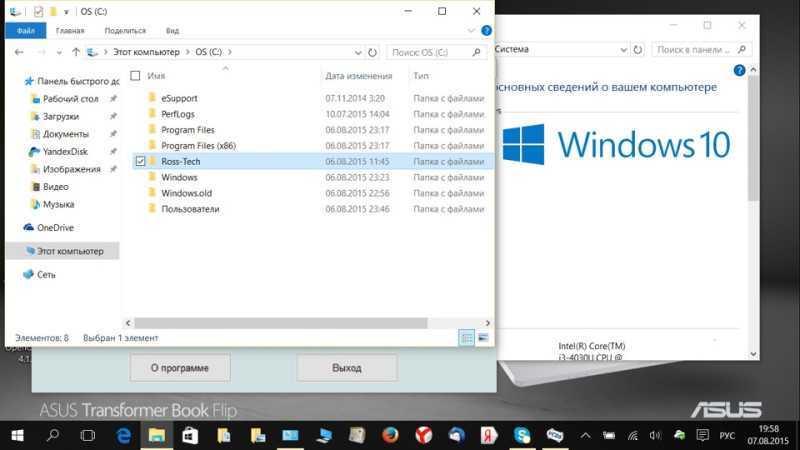
Task: Open Explorer help question icon
Action: tap(486, 31)
